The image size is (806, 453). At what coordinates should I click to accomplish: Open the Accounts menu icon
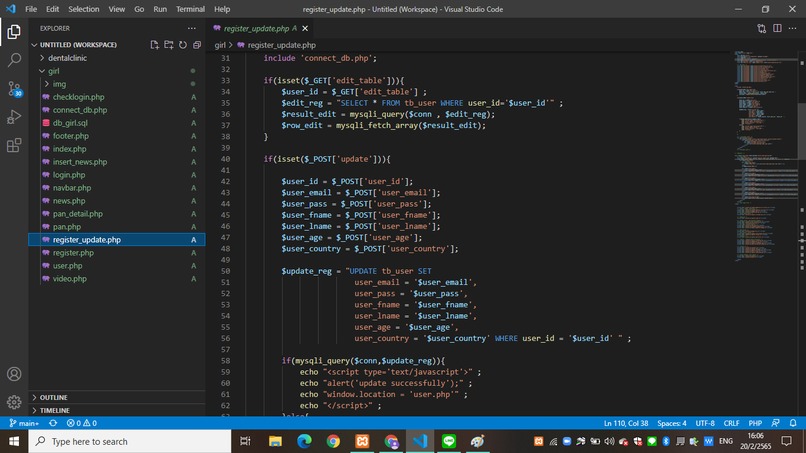pos(14,374)
